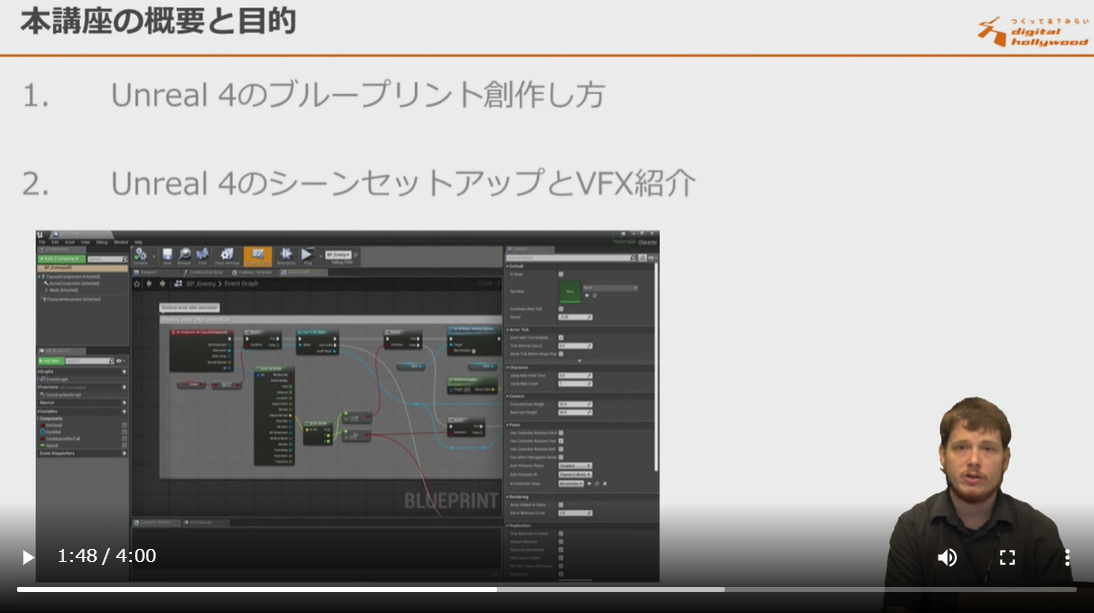Select CharacterMovement (Inherited) component
The image size is (1094, 613).
coord(72,299)
